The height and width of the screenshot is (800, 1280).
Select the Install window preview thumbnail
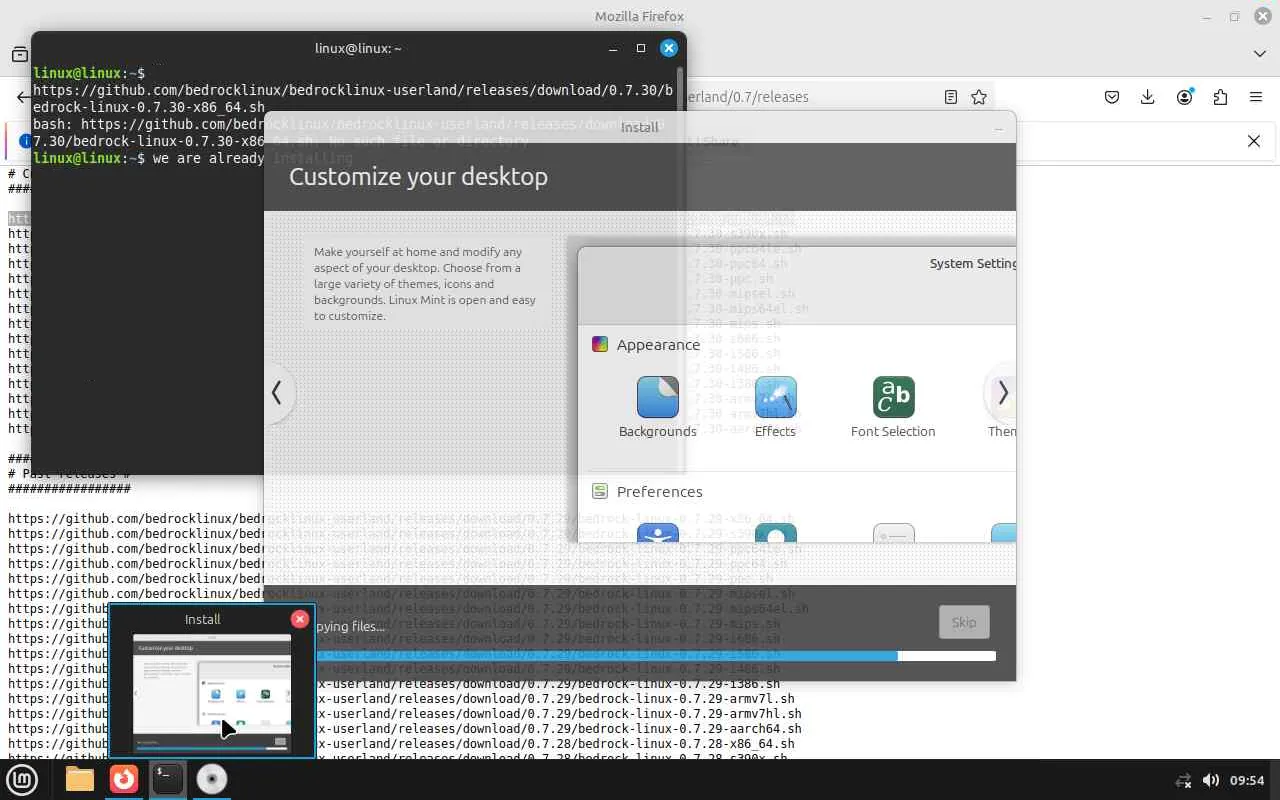212,692
